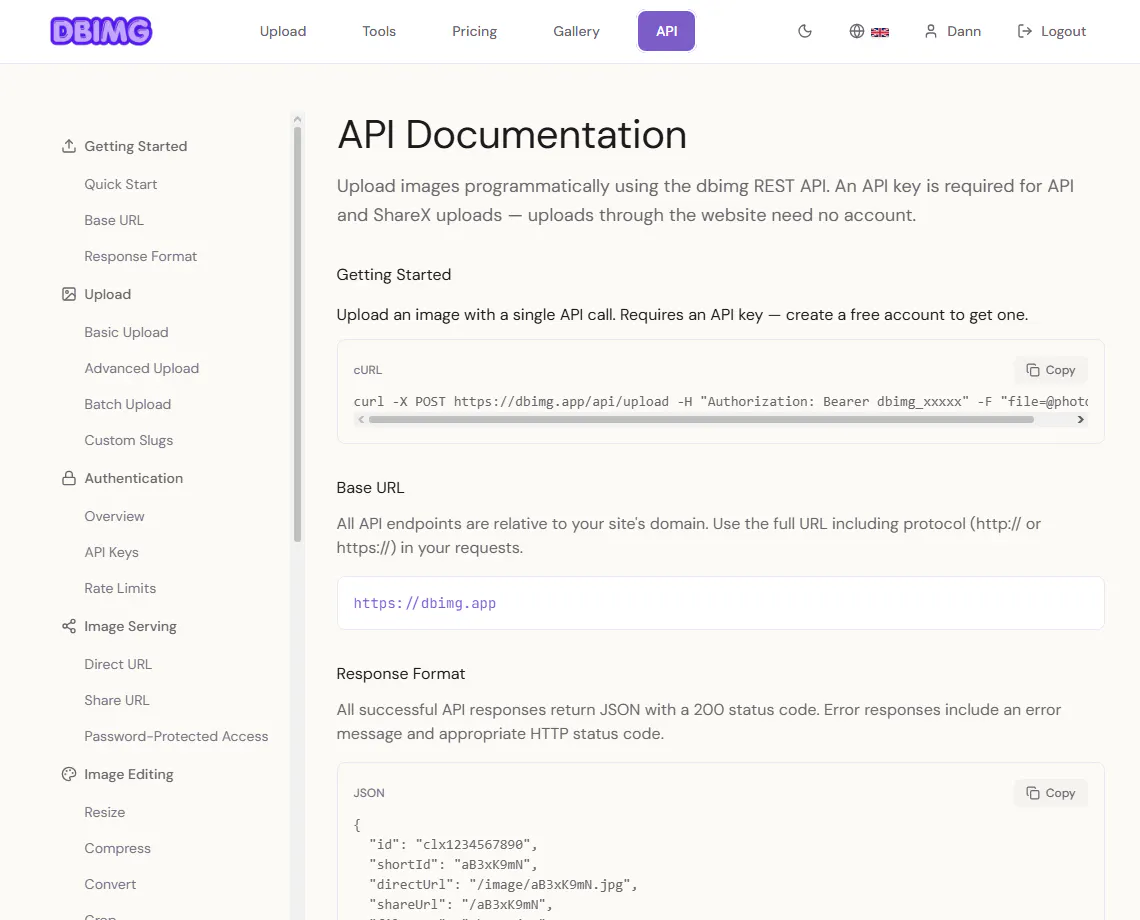Screen dimensions: 1140x920
Task: Select the API nav tab
Action: [667, 31]
